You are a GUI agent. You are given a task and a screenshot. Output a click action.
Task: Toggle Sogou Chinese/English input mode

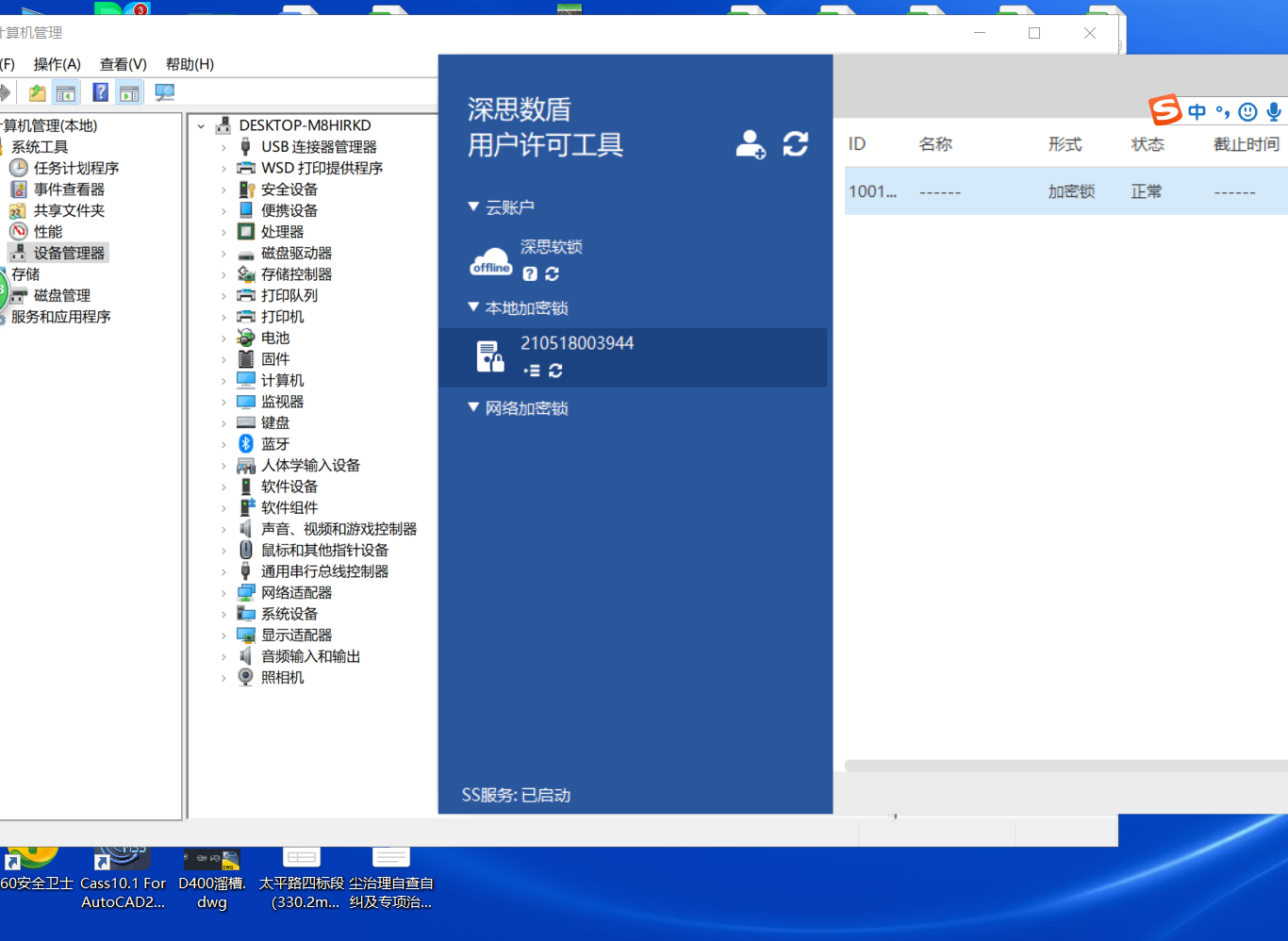coord(1197,112)
